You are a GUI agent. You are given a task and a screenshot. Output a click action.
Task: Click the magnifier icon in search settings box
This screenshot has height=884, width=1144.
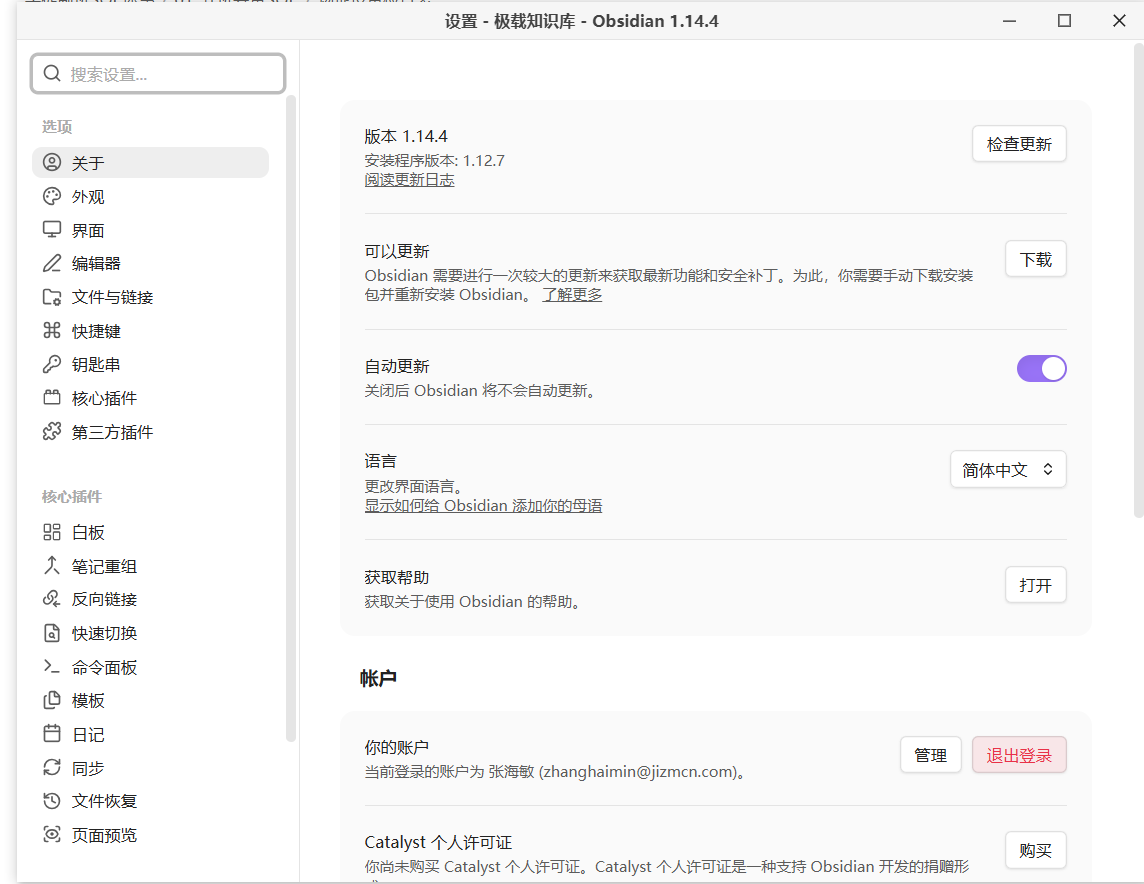[52, 74]
